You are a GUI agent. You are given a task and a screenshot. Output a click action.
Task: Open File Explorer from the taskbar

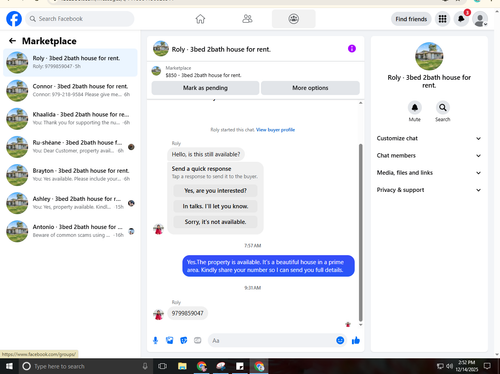coord(182,366)
